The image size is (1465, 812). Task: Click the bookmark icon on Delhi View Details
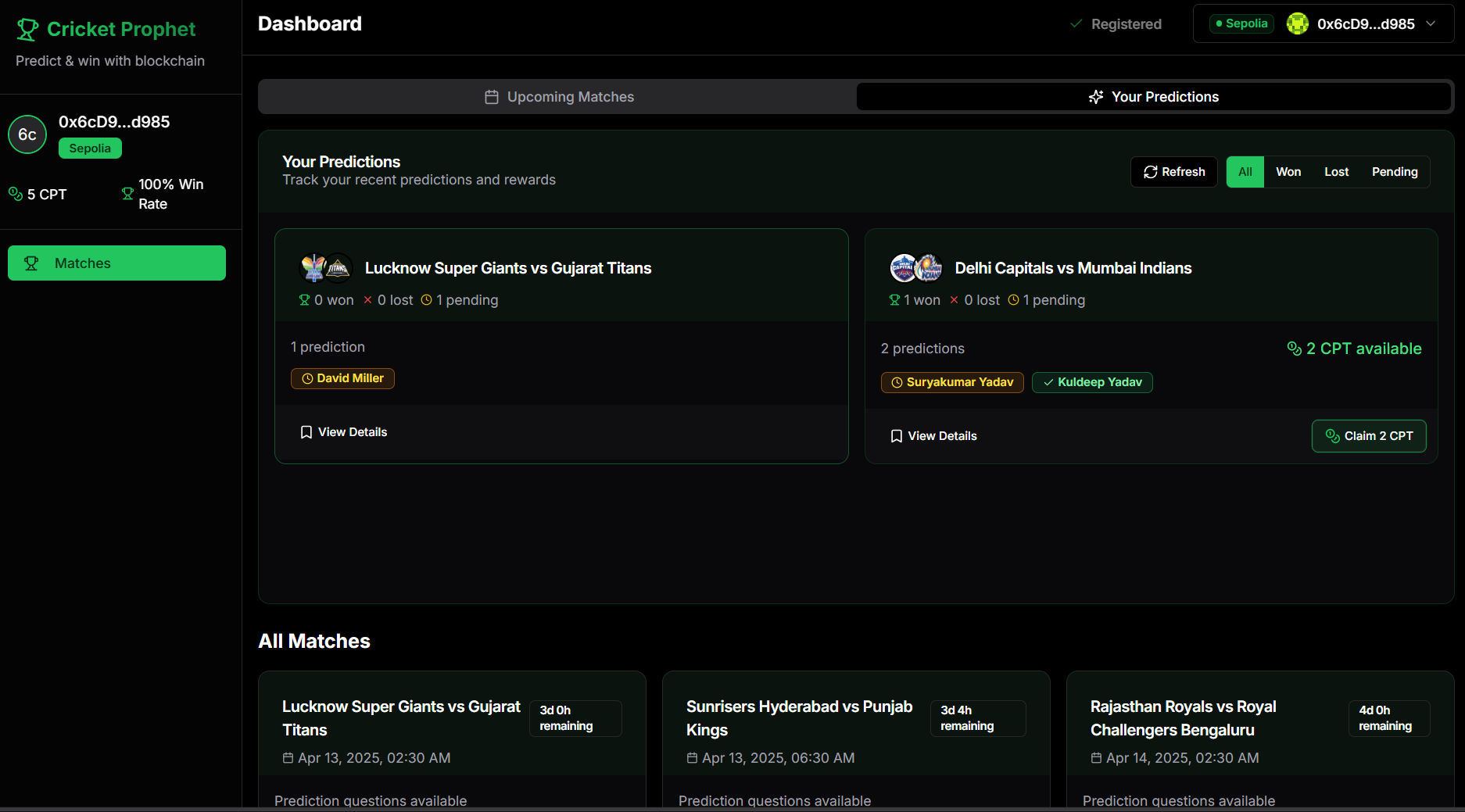click(x=897, y=436)
